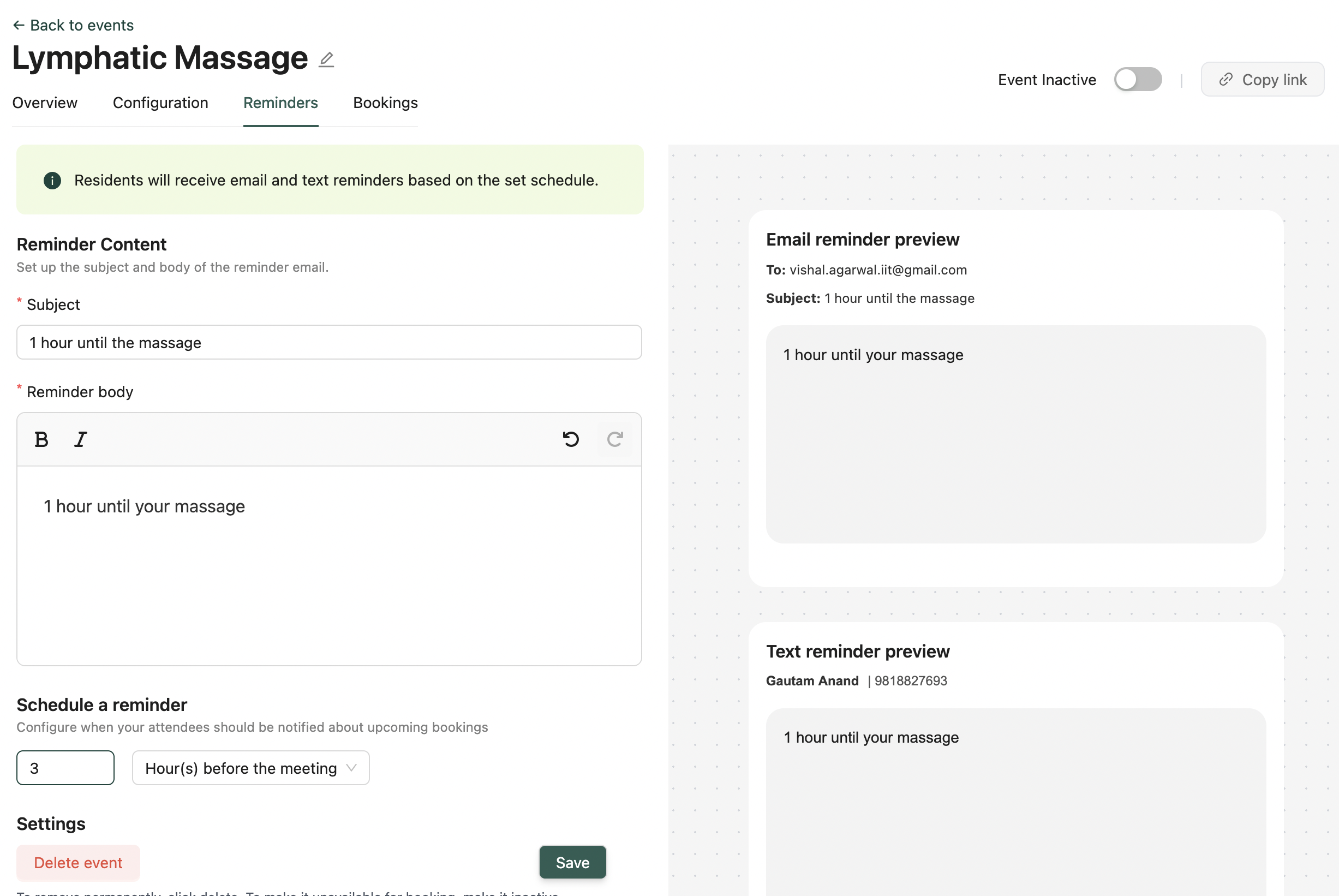The width and height of the screenshot is (1339, 896).
Task: Select the Reminders tab
Action: pos(280,103)
